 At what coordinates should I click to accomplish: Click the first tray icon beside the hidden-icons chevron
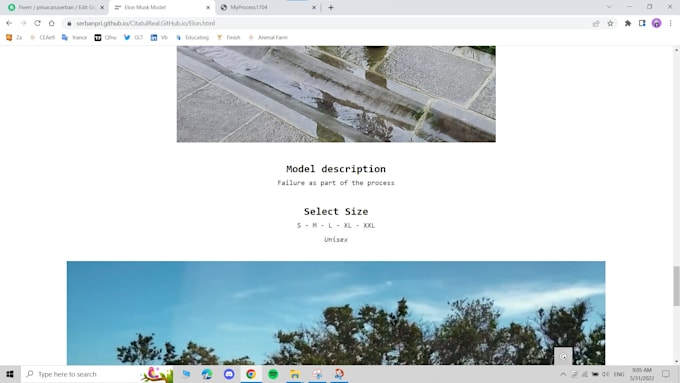(574, 374)
